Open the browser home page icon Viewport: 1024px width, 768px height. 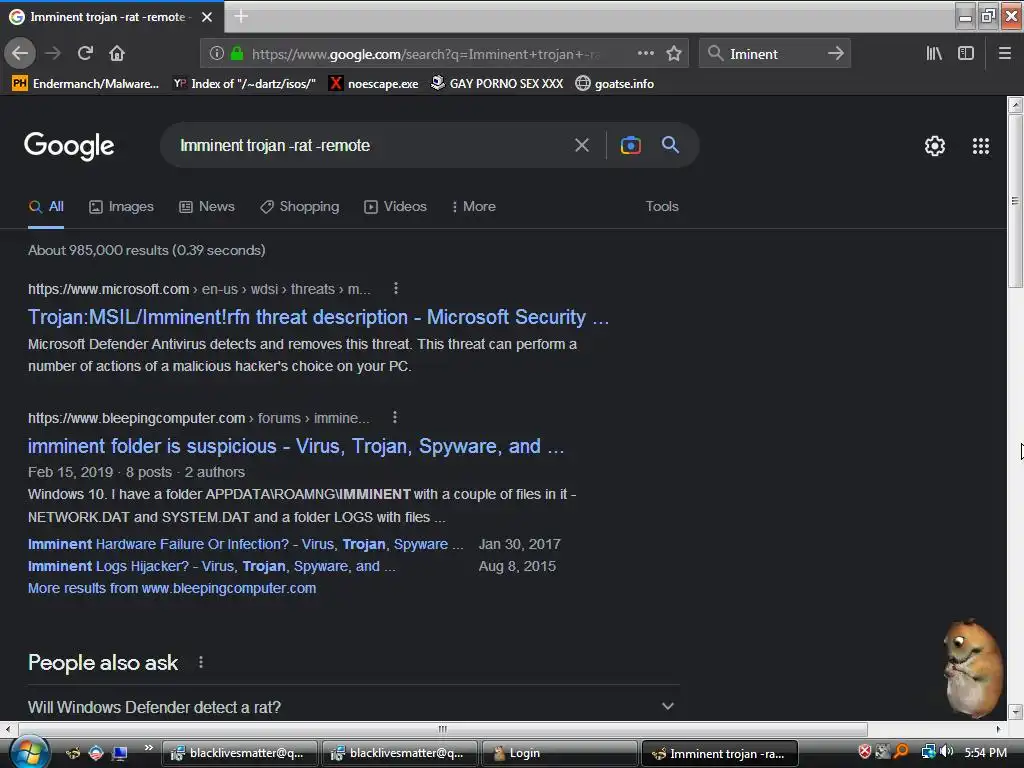(117, 54)
